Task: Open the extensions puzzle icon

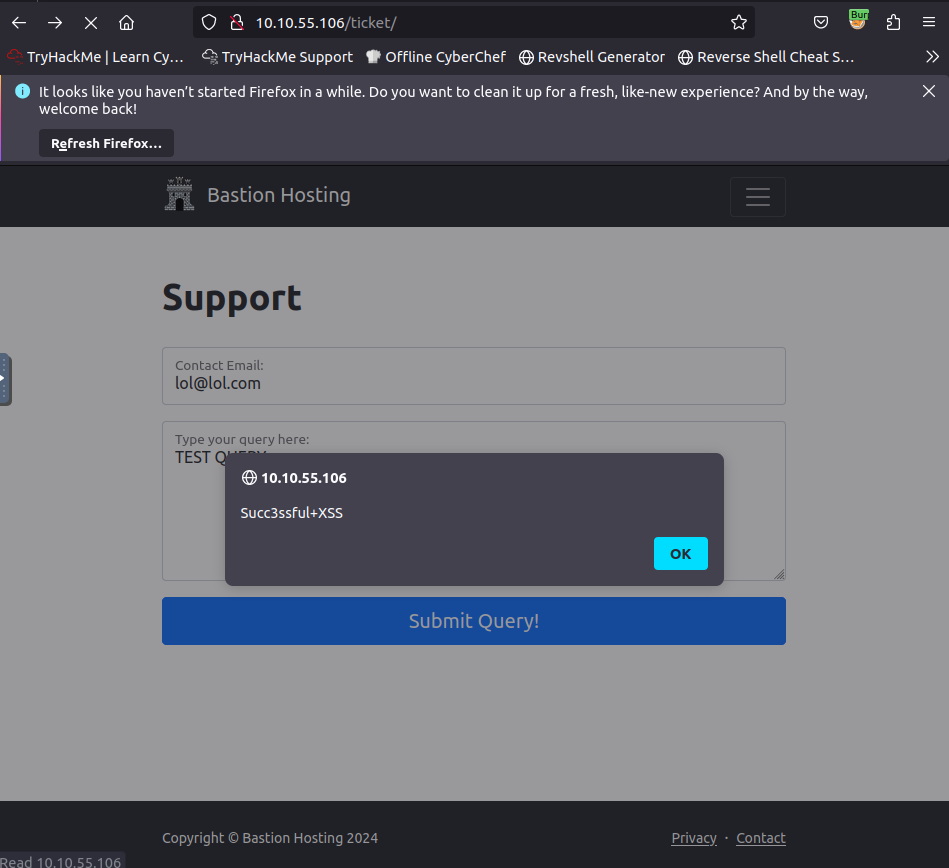Action: [893, 22]
